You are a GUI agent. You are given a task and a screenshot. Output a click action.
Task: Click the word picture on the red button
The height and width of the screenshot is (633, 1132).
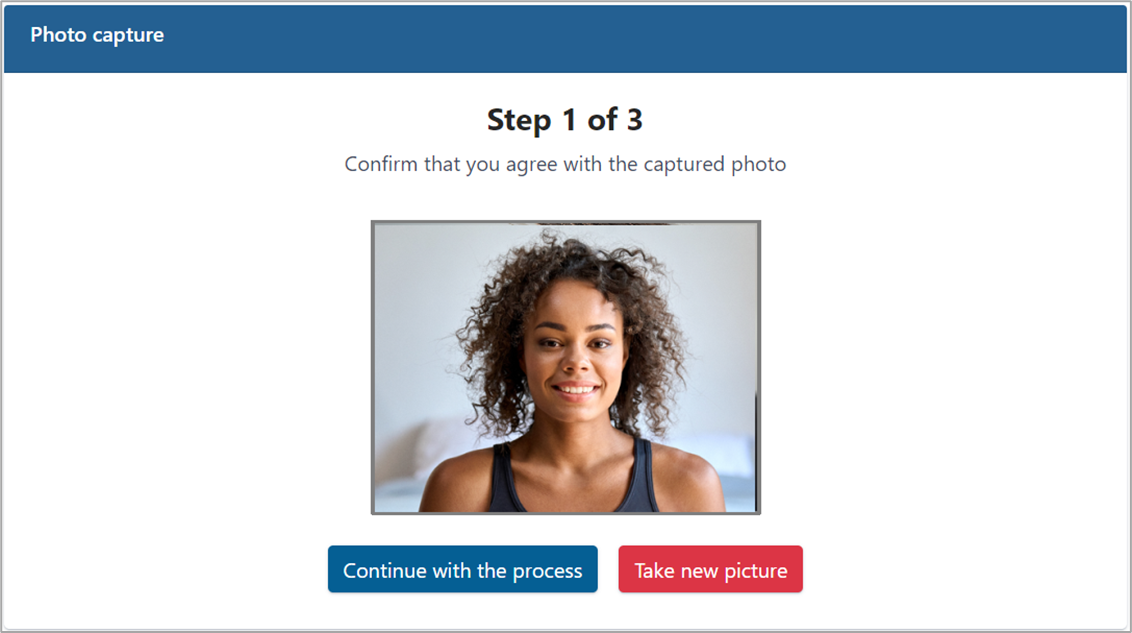tap(756, 571)
